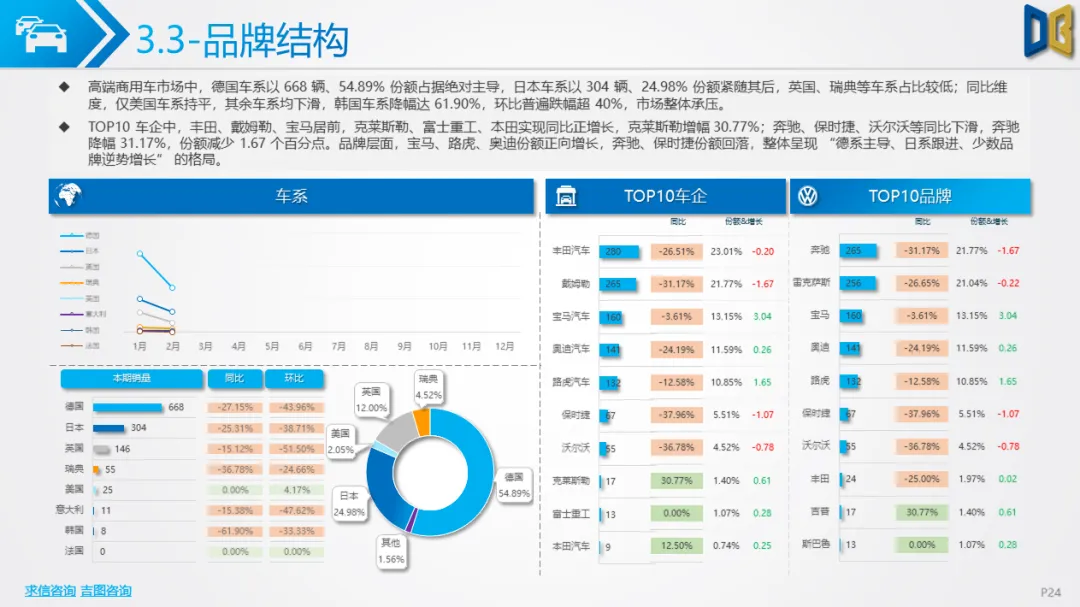This screenshot has width=1080, height=607.
Task: Open the TOP10车企 section header
Action: pyautogui.click(x=665, y=196)
